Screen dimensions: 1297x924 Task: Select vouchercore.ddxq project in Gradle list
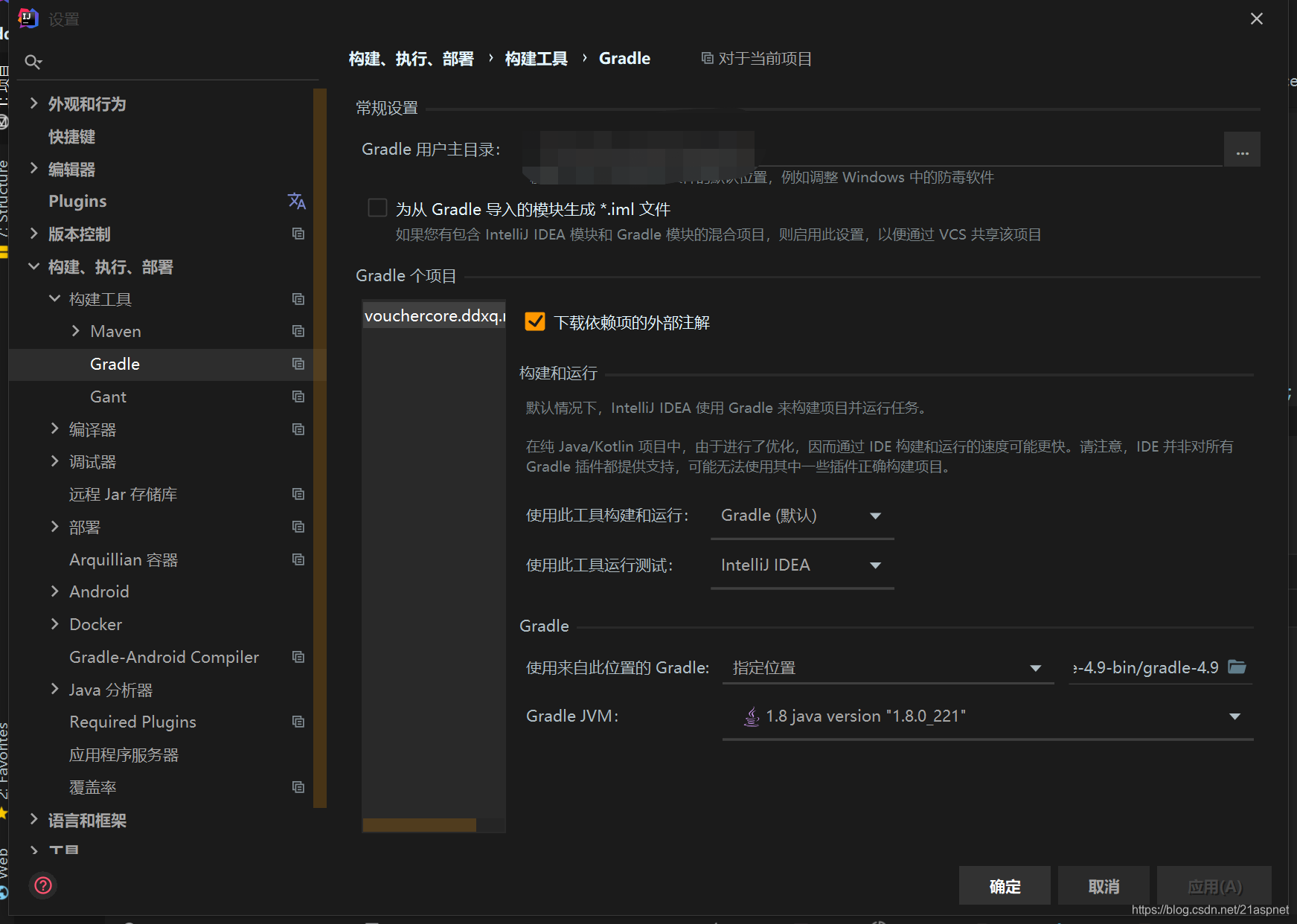434,315
